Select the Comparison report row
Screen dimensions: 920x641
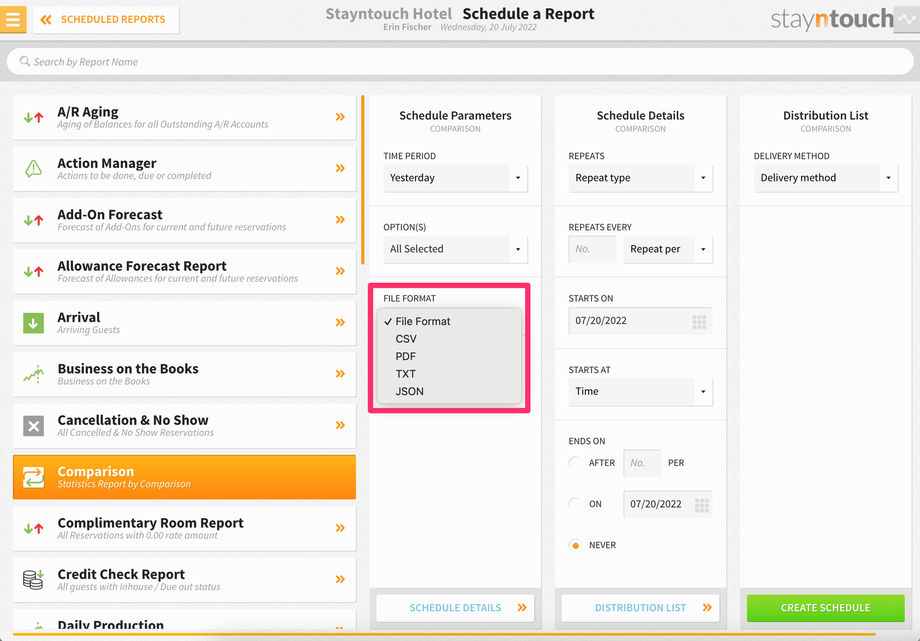click(184, 477)
